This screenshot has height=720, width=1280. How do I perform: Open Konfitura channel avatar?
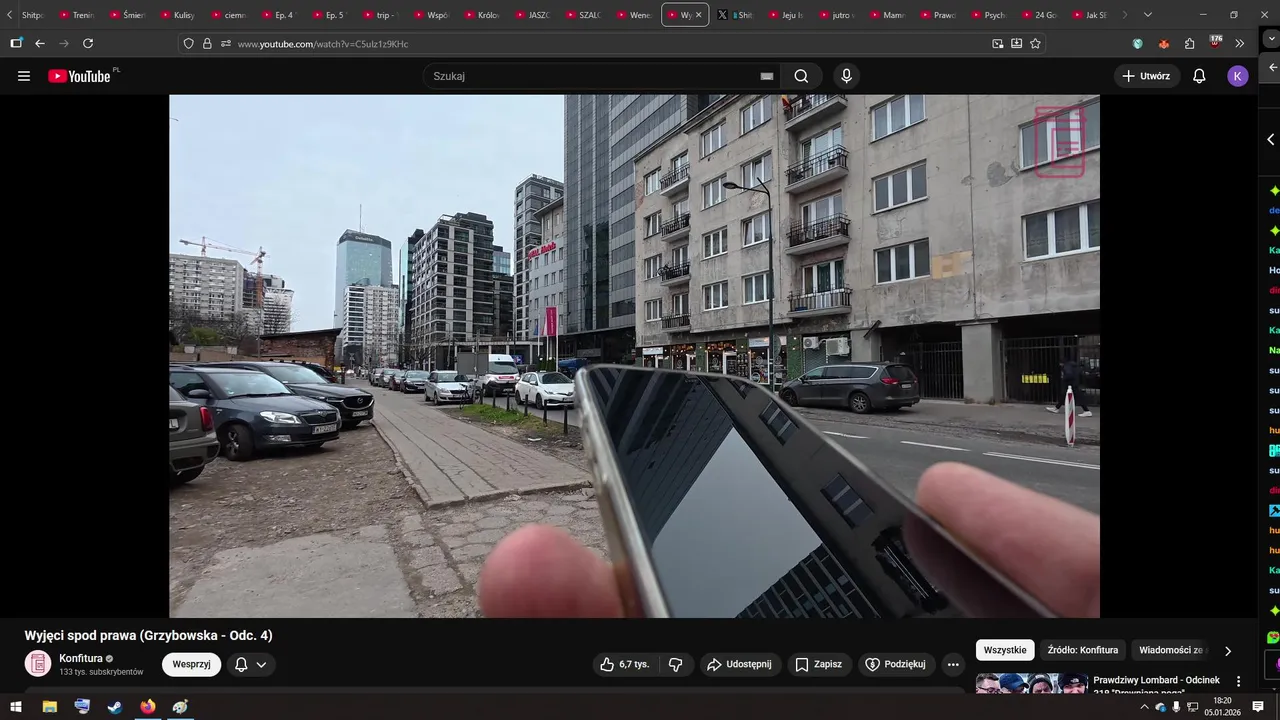[x=38, y=664]
